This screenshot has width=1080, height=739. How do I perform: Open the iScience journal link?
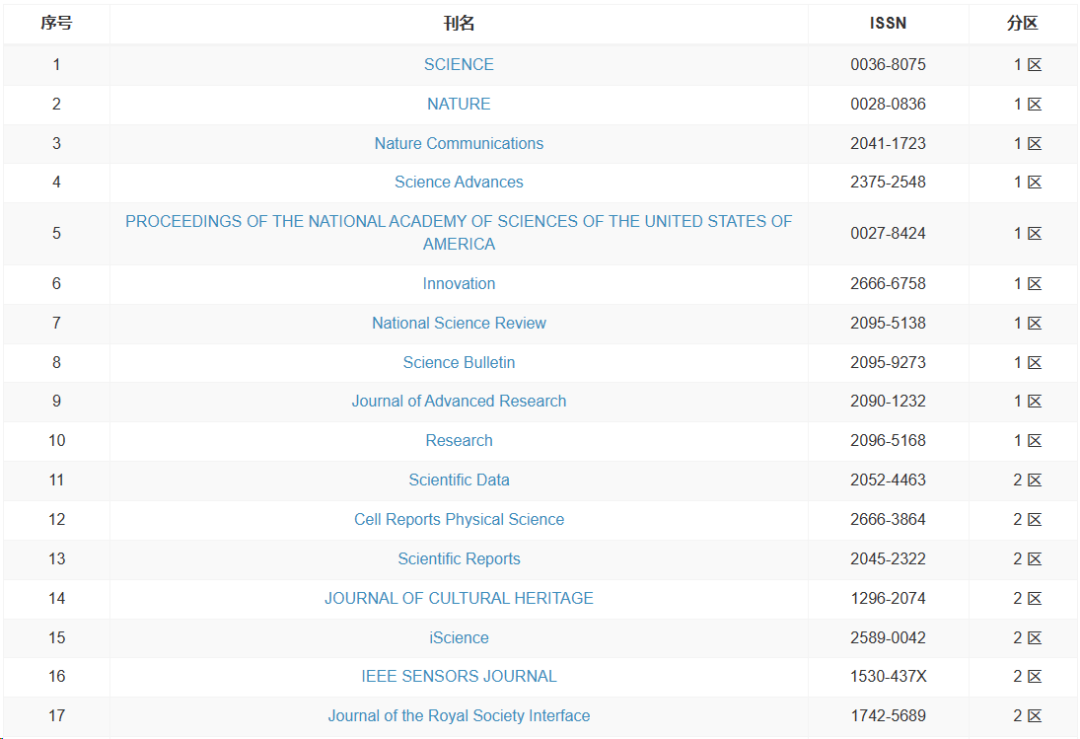tap(459, 638)
